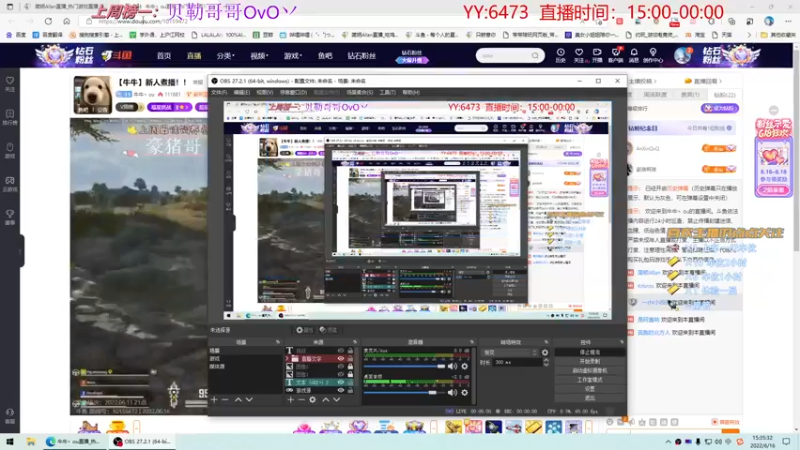Mute the 麦克风/Aux speaker icon
The height and width of the screenshot is (450, 800).
(452, 366)
